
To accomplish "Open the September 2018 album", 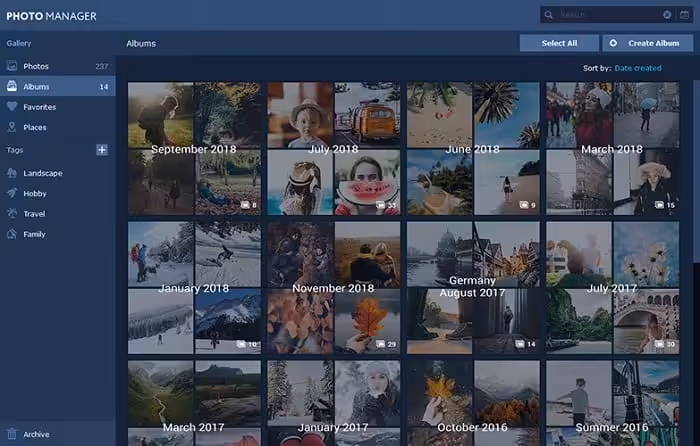I will tap(194, 149).
